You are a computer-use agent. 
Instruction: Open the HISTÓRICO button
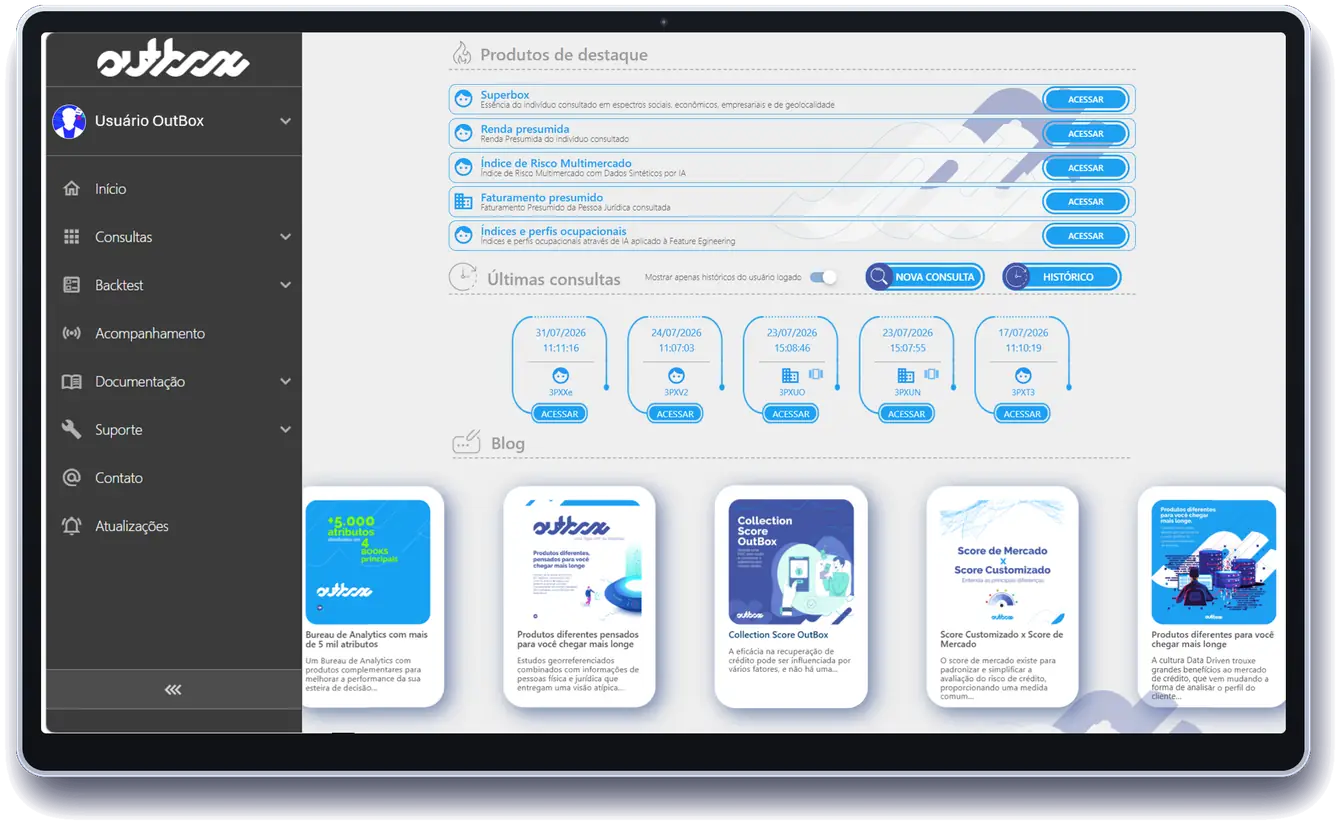(1061, 277)
